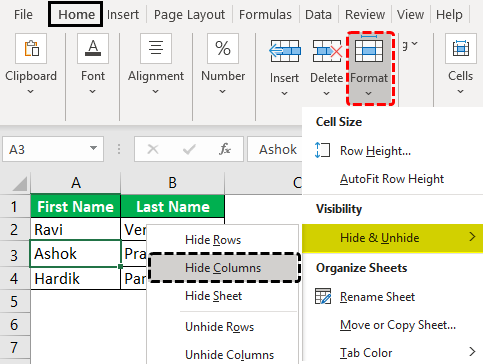Click the Last Name header cell

tap(173, 206)
